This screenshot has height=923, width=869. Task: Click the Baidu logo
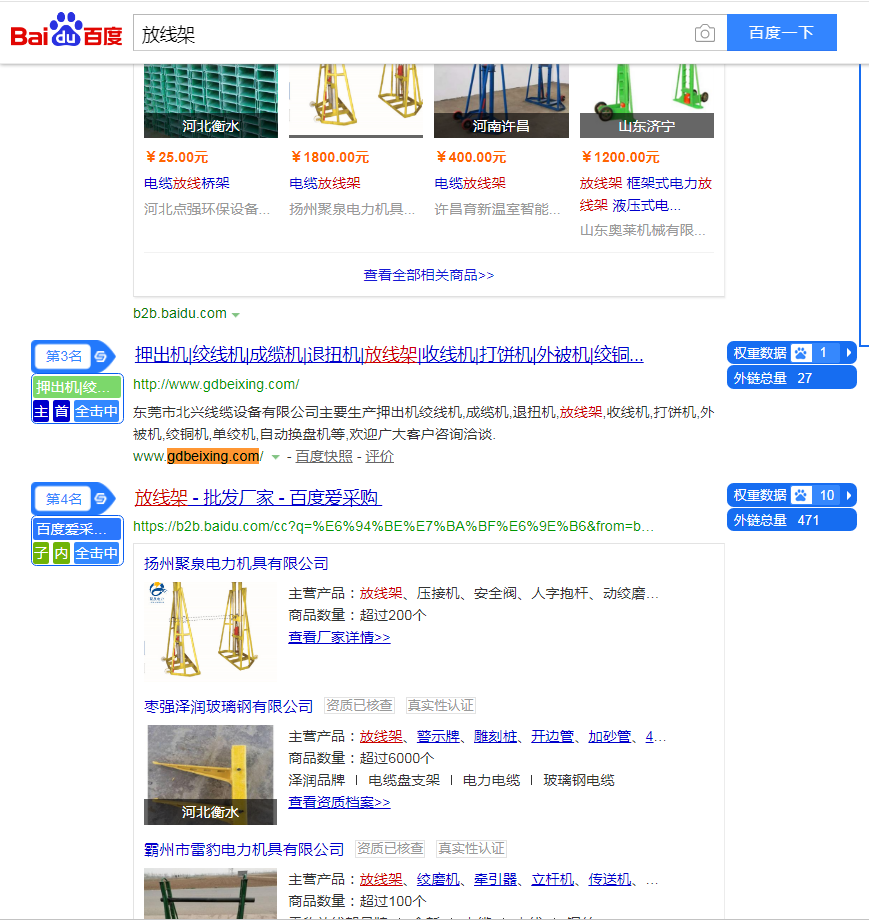coord(67,31)
